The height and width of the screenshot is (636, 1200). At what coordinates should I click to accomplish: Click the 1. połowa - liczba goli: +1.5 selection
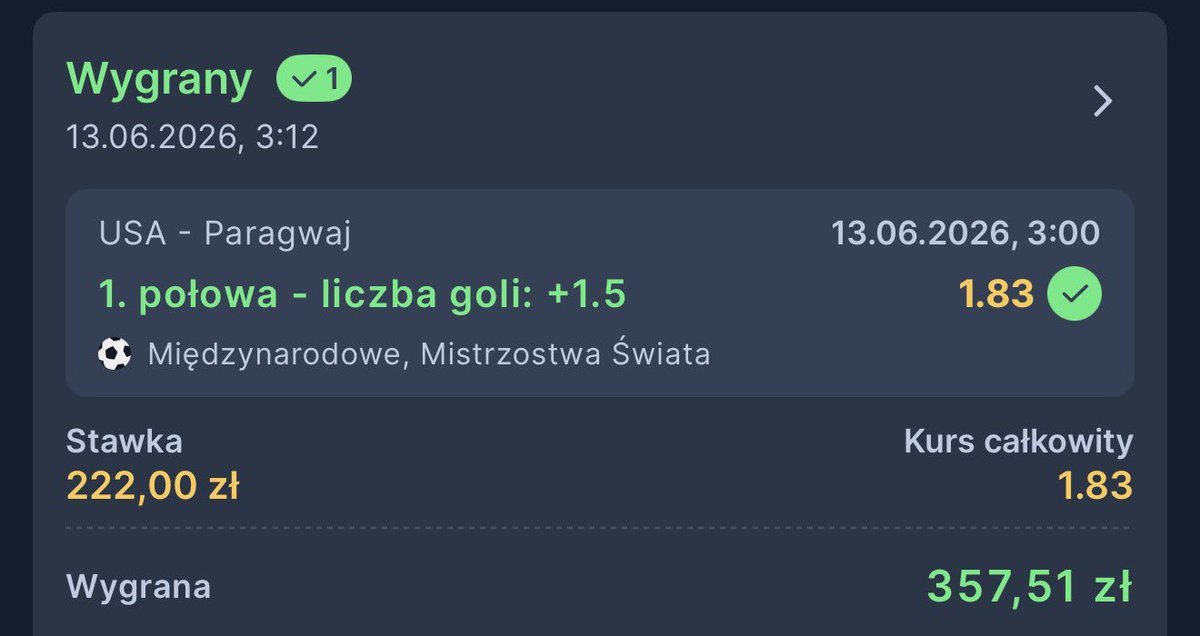pos(362,293)
